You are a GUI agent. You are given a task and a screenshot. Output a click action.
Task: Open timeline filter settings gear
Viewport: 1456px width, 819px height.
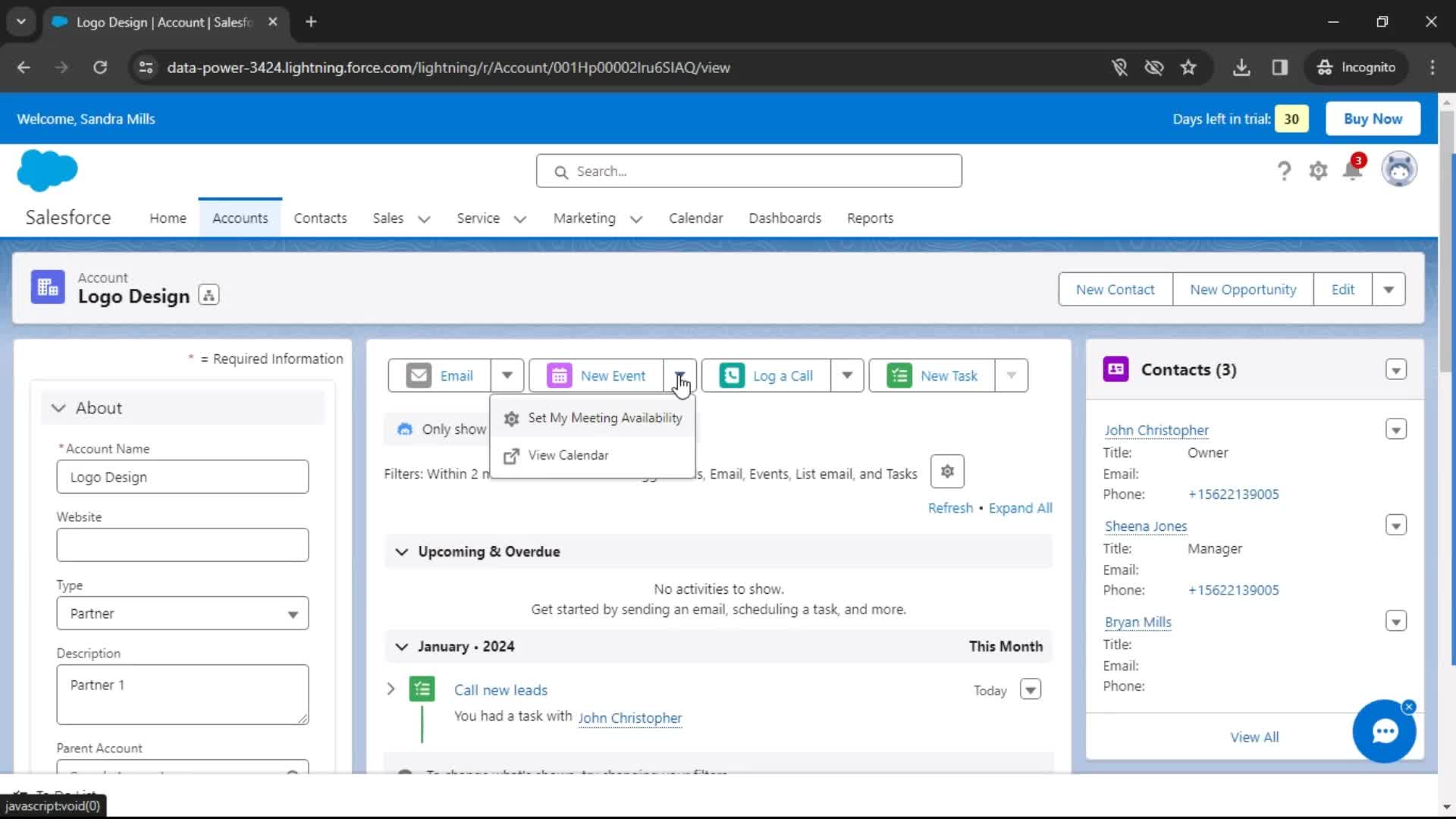[947, 472]
